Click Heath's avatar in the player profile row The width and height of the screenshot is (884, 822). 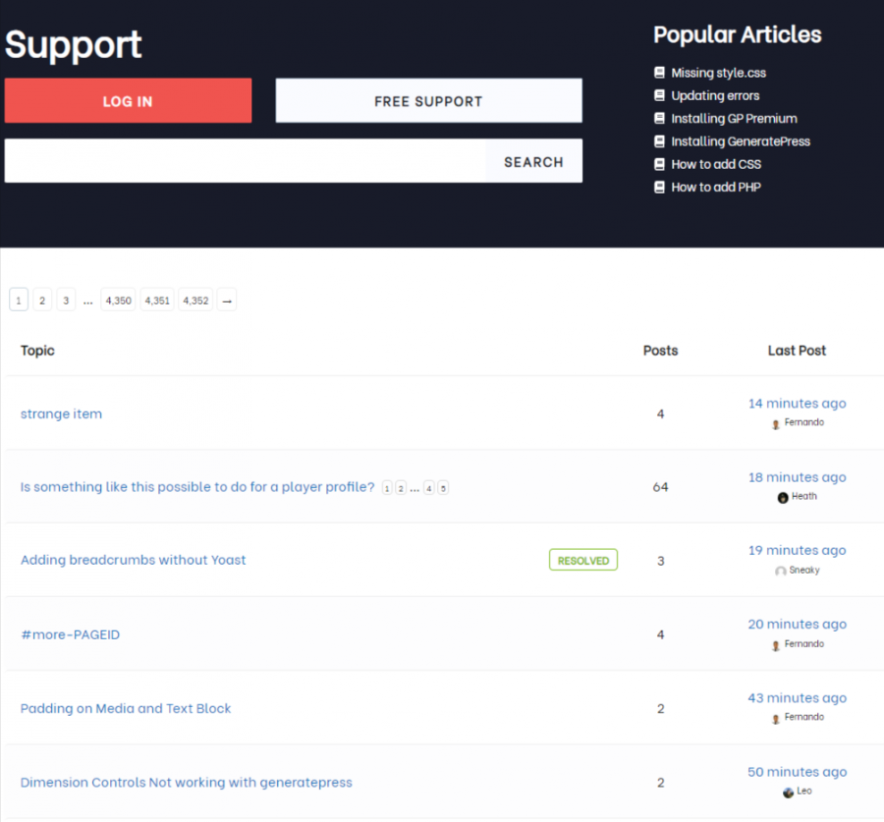[x=782, y=496]
